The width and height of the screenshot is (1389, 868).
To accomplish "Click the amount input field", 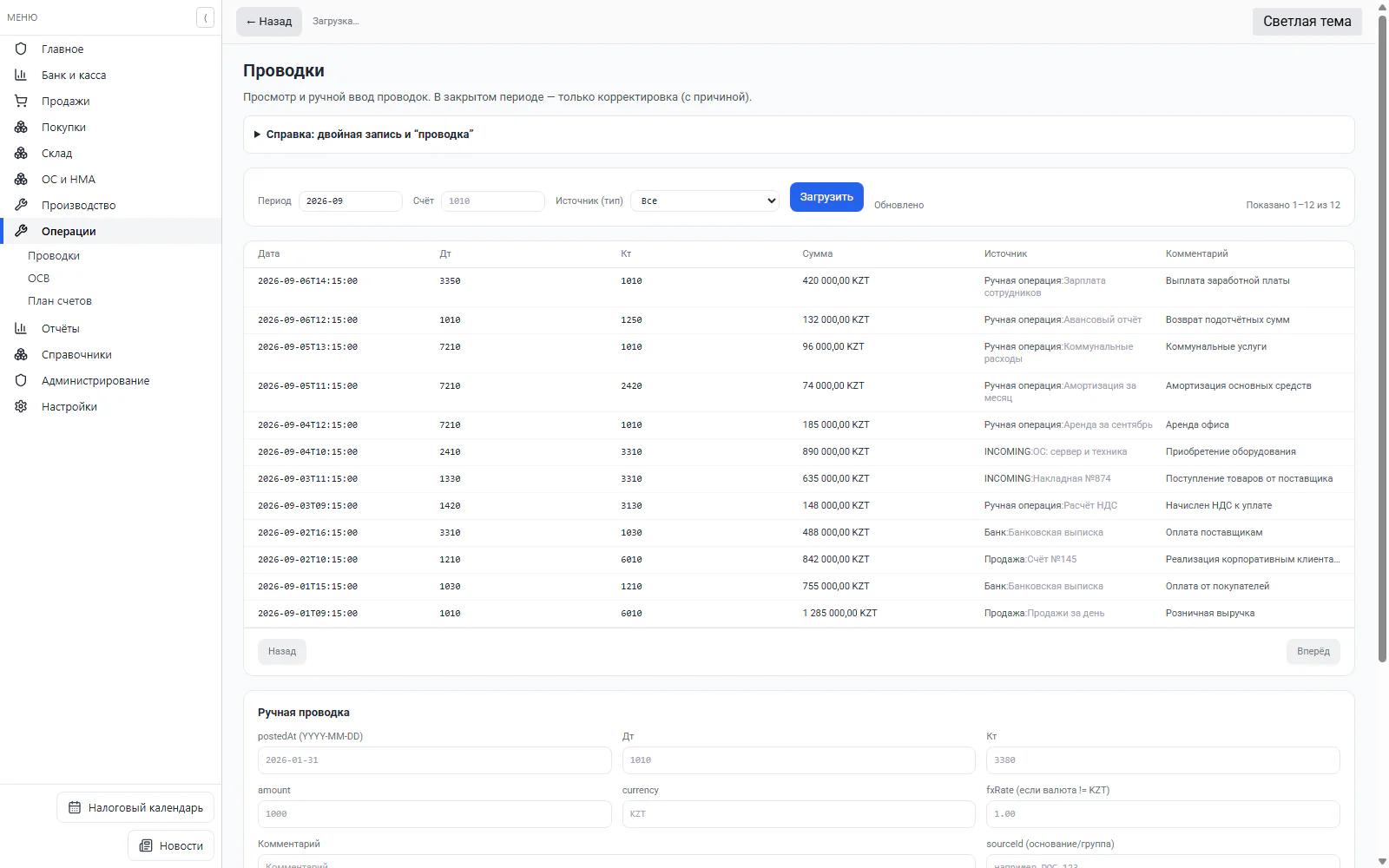I will (434, 814).
